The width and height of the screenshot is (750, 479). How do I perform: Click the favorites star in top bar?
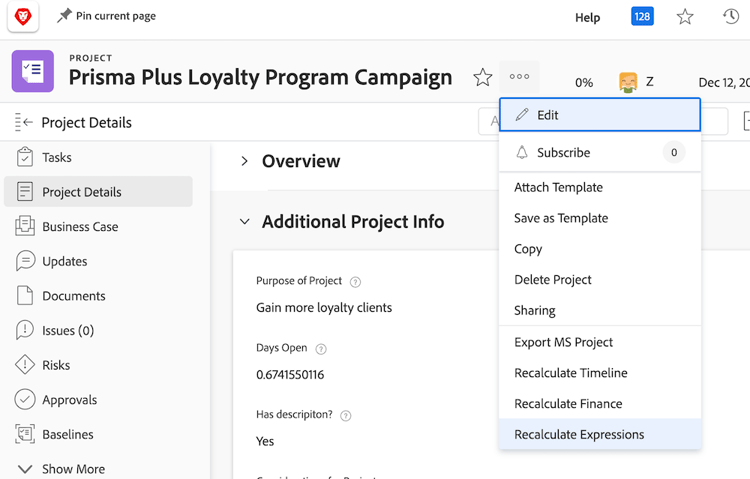click(x=685, y=17)
